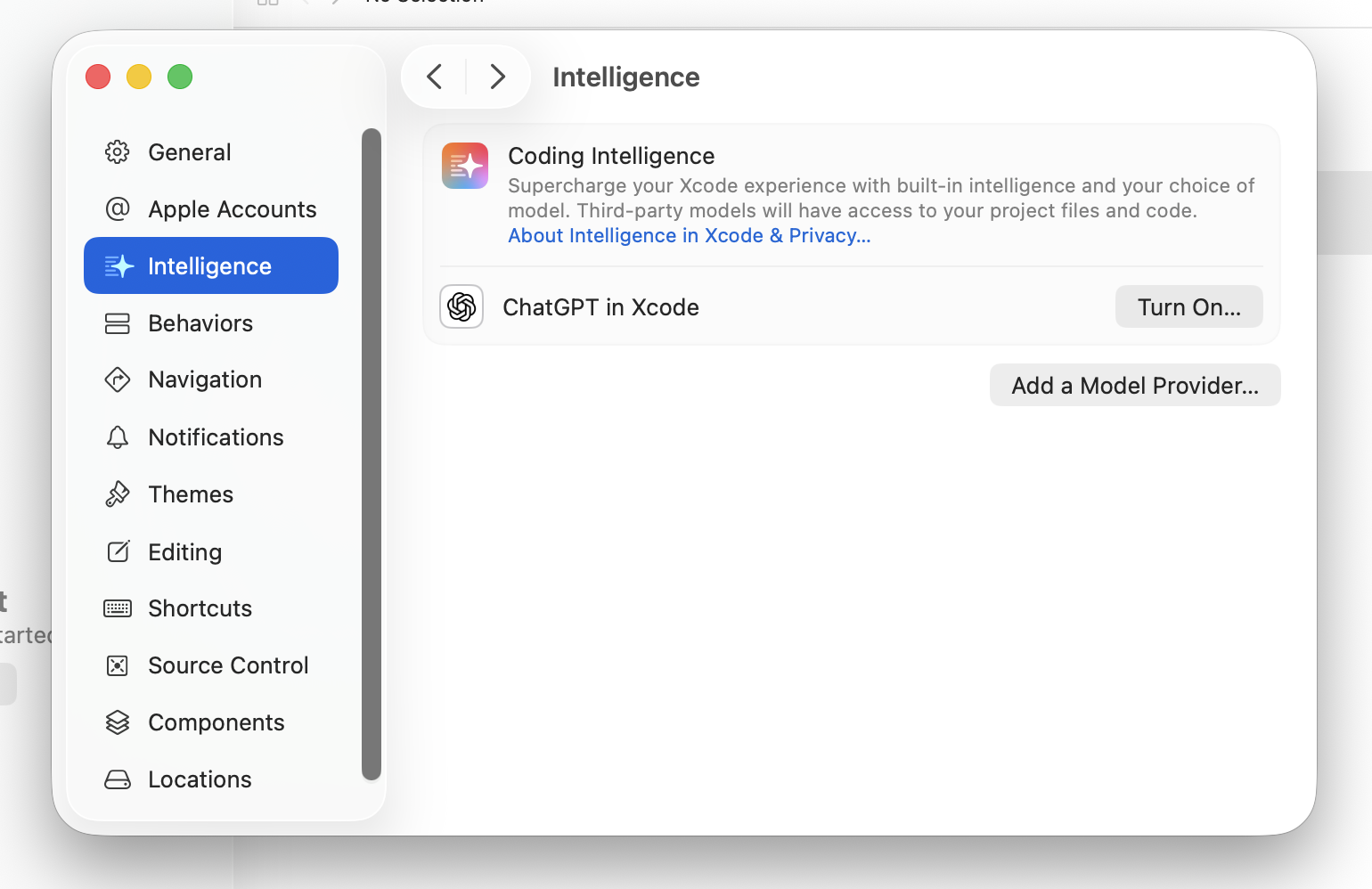Open Shortcuts via keyboard icon

click(x=117, y=608)
